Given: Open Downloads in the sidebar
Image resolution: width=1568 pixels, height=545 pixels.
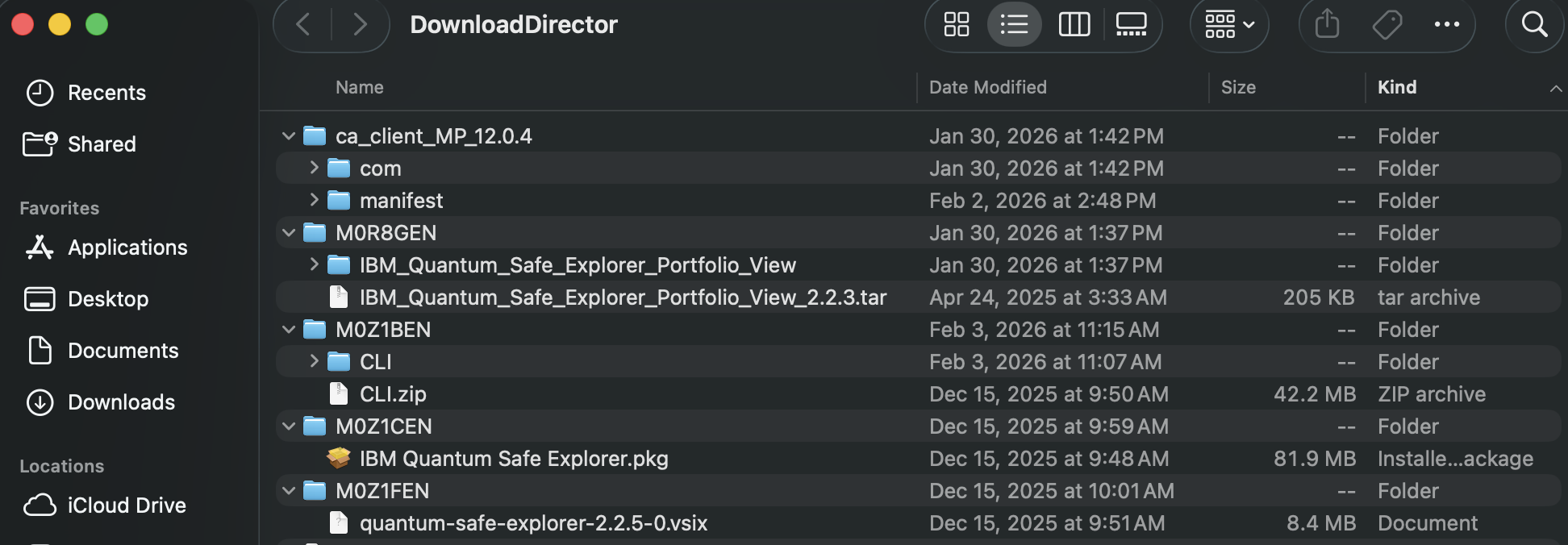Looking at the screenshot, I should point(121,402).
